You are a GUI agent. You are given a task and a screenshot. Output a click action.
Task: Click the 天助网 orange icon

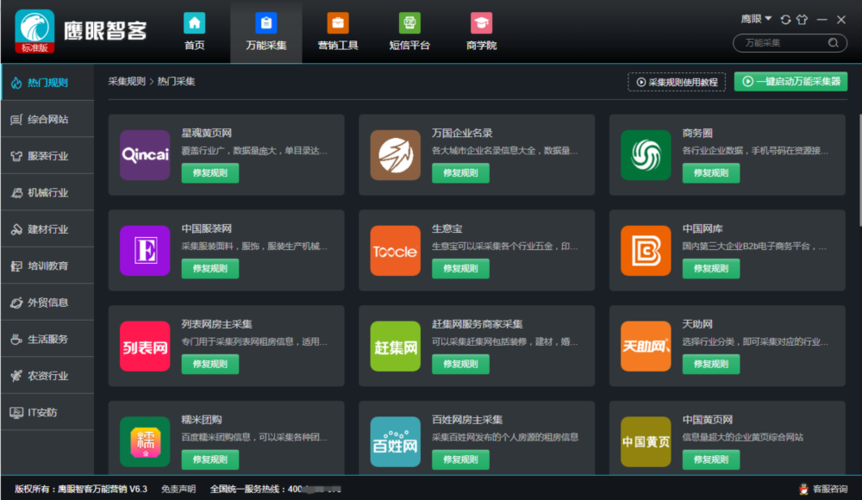(646, 346)
